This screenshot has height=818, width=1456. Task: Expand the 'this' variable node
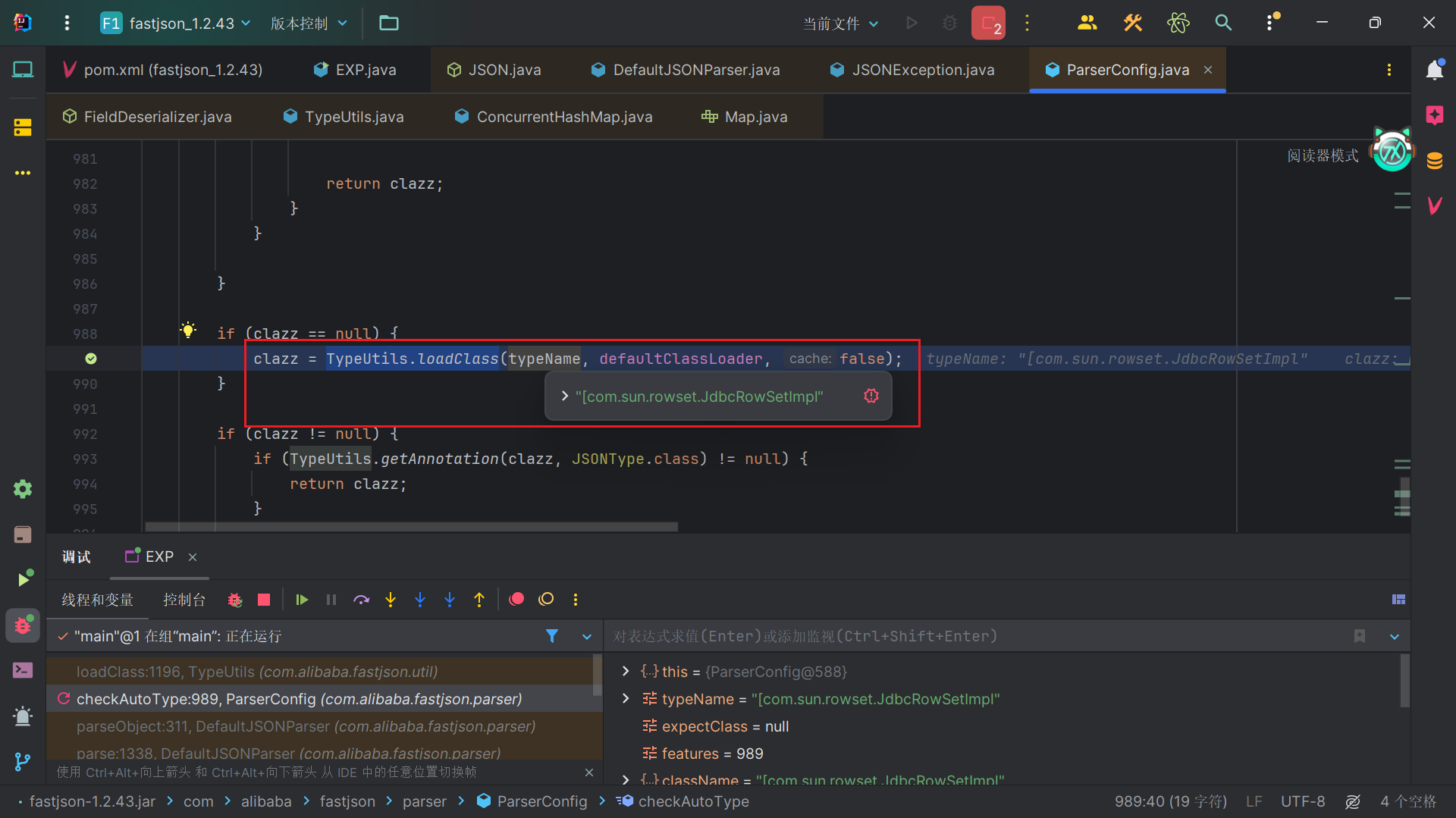[626, 671]
